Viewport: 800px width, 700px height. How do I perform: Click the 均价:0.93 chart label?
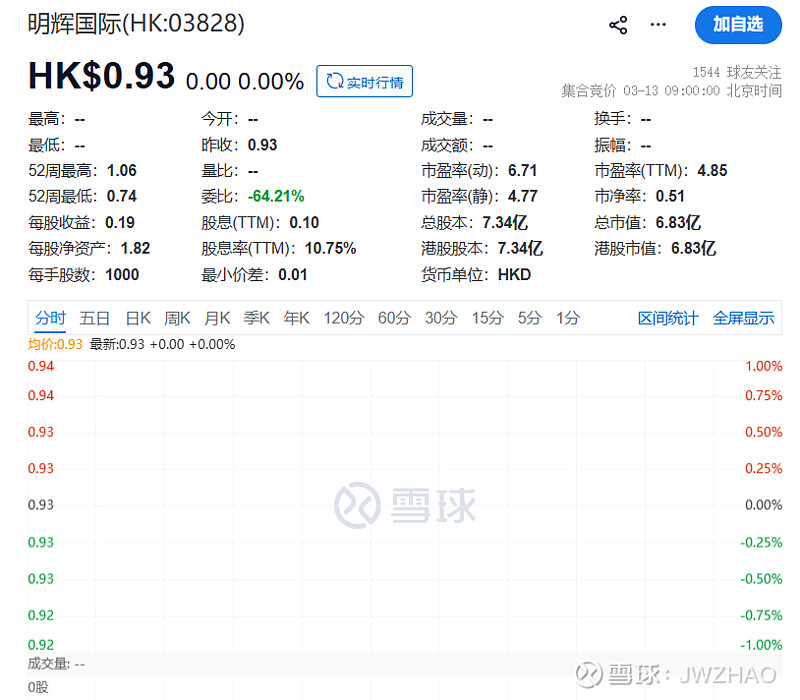point(55,344)
